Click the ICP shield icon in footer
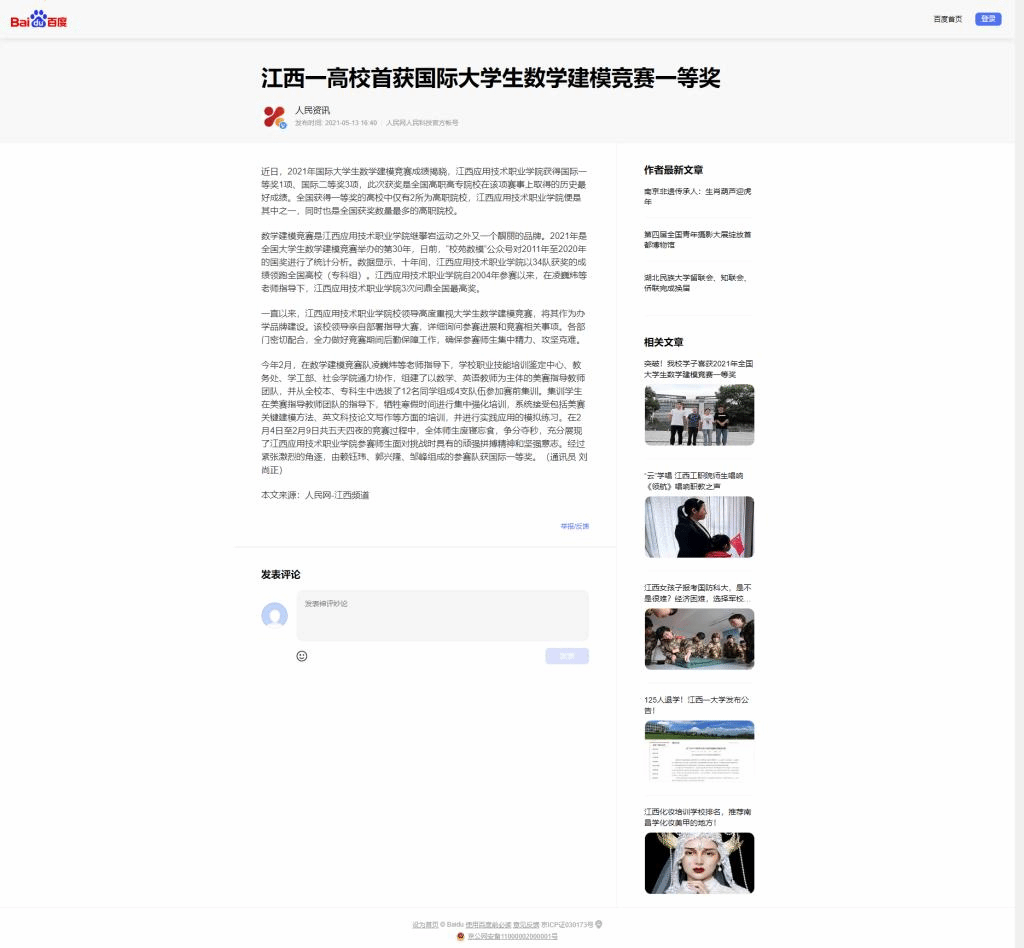1024x948 pixels. pyautogui.click(x=599, y=924)
